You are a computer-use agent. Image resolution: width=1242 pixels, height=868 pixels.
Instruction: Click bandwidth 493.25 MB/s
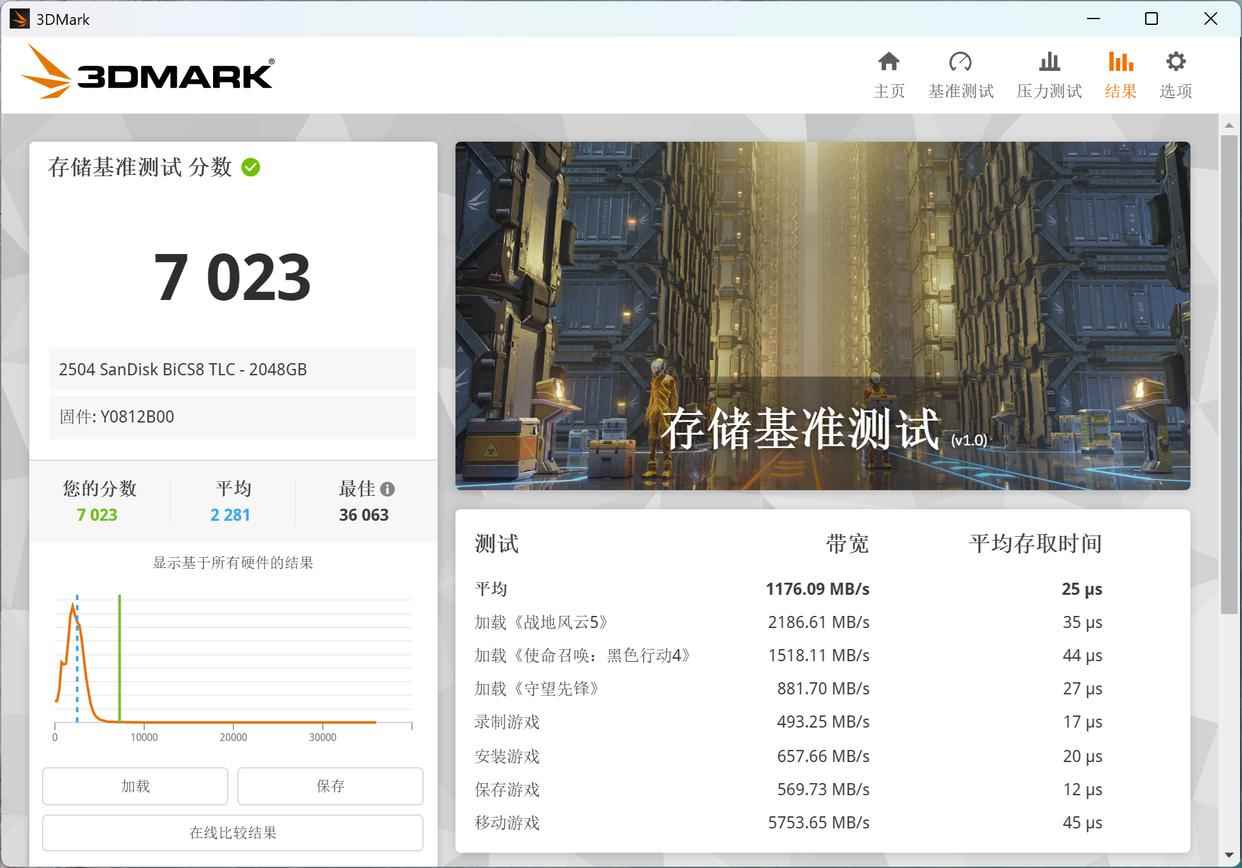[823, 722]
